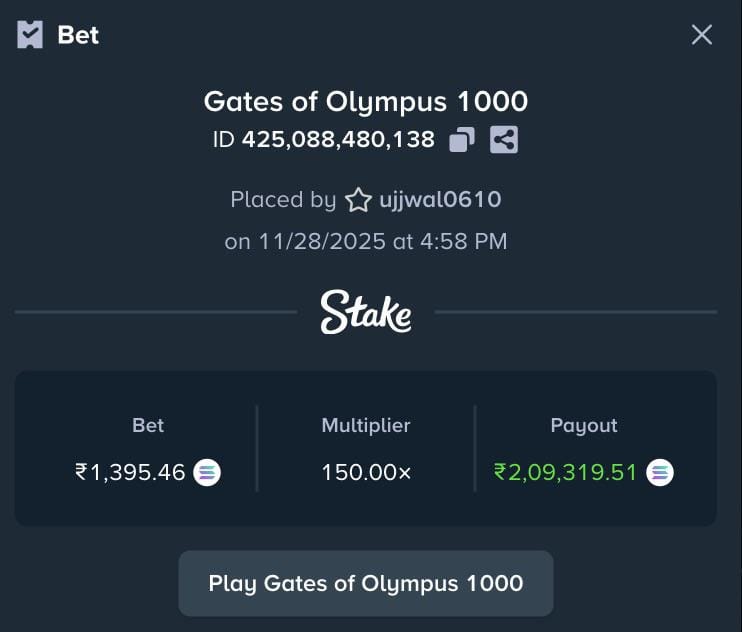Close the Bet dialog
Image resolution: width=742 pixels, height=632 pixels.
pos(702,35)
